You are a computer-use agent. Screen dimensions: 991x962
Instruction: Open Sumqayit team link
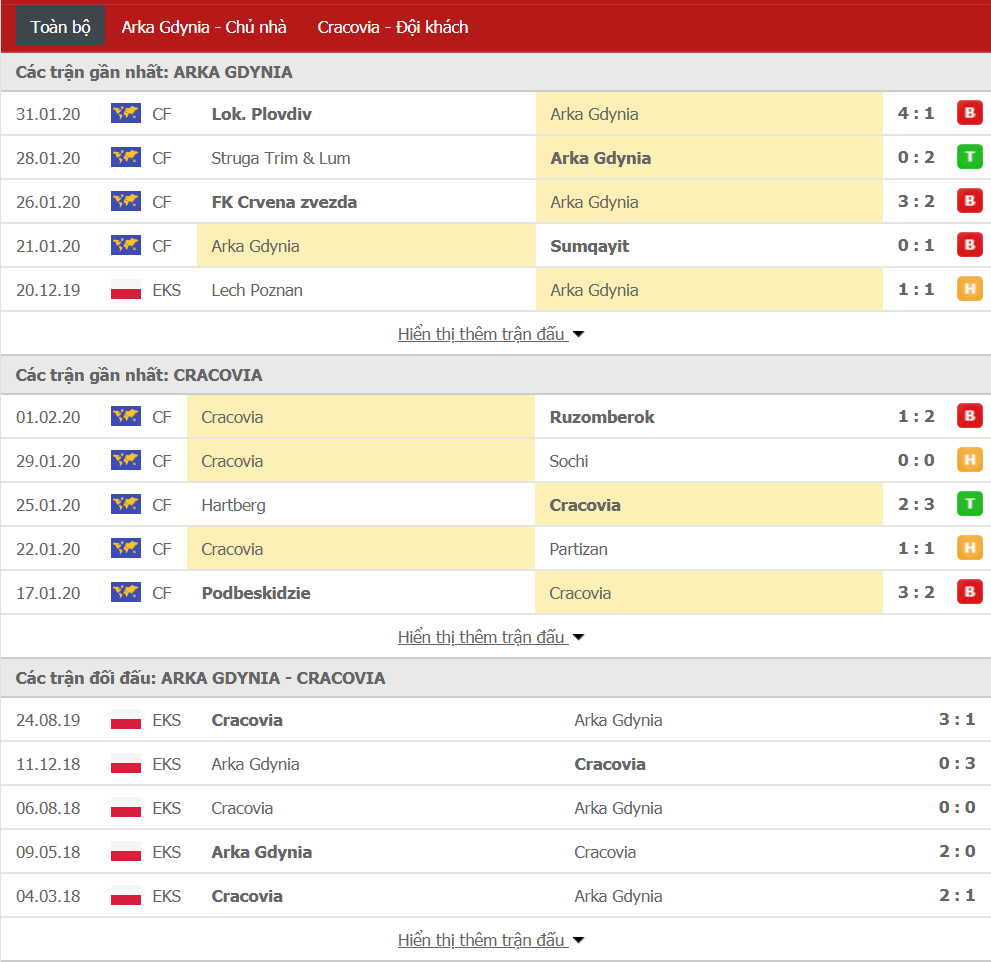coord(590,246)
